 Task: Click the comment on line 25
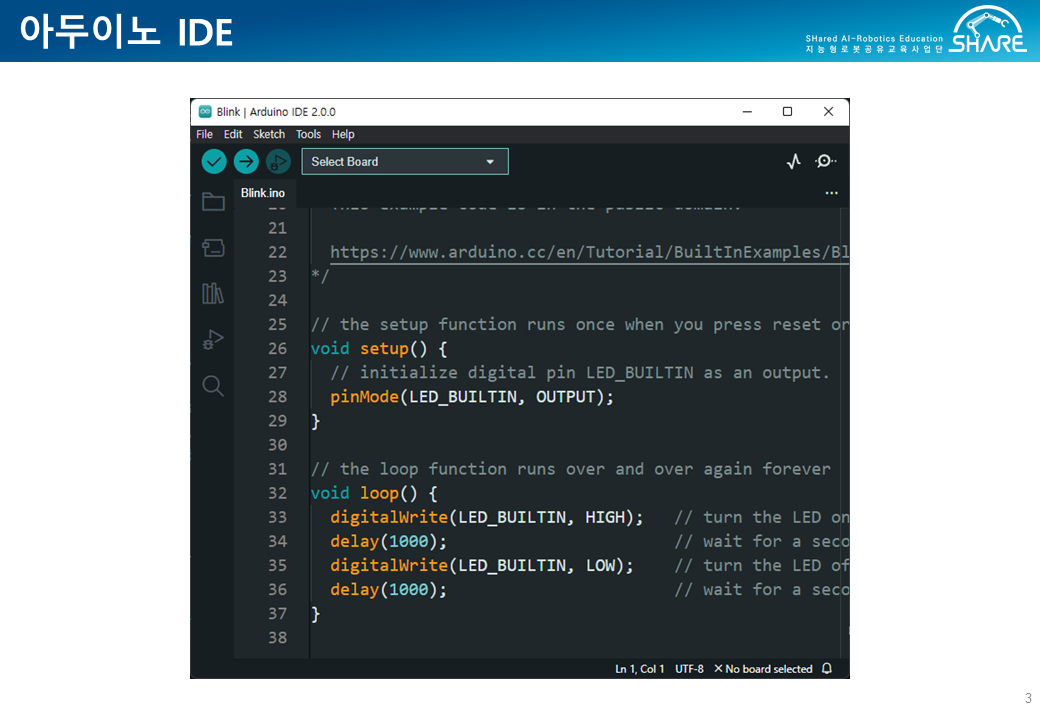580,325
